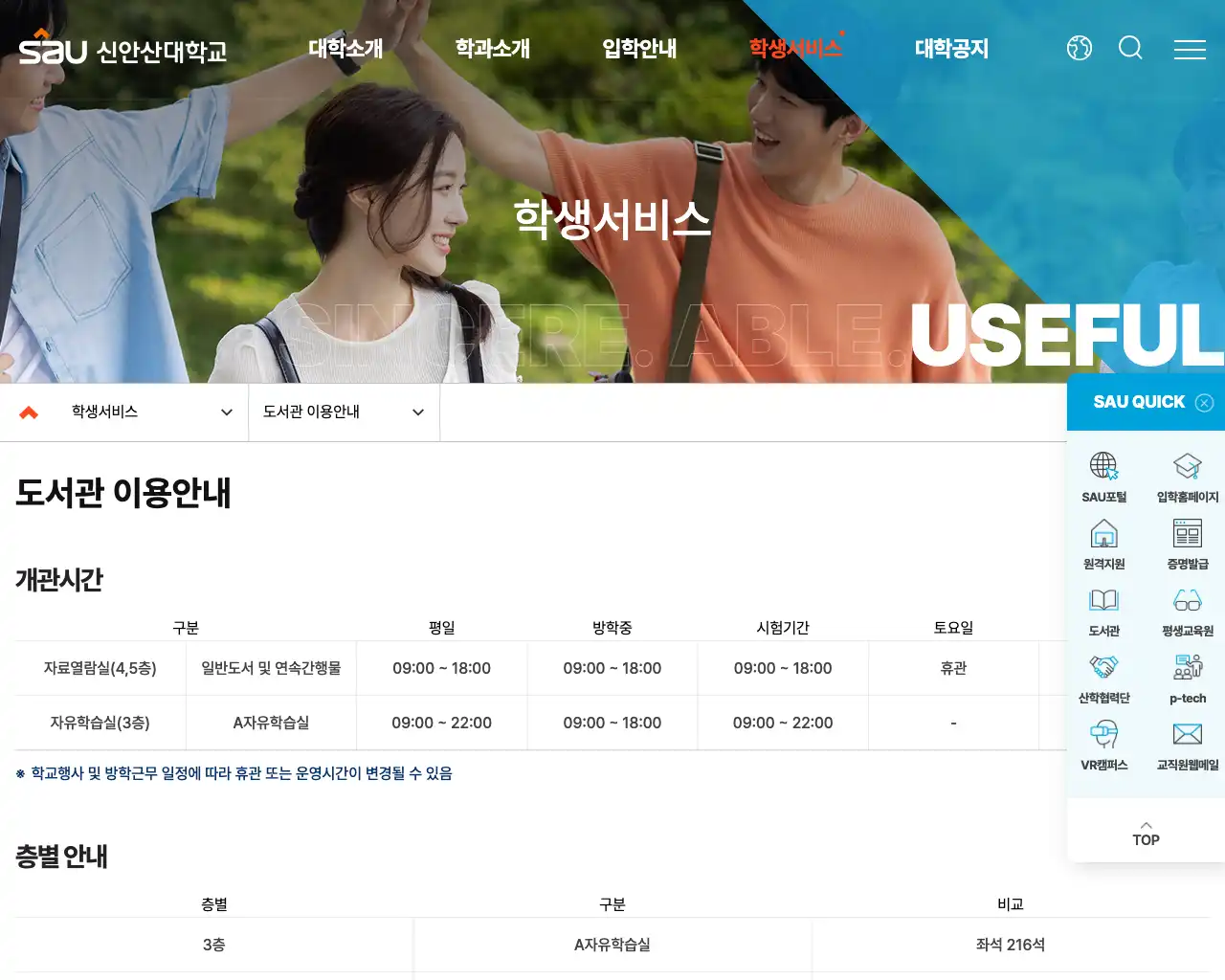The image size is (1225, 980).
Task: Click the 개관시간 heading
Action: [x=59, y=579]
